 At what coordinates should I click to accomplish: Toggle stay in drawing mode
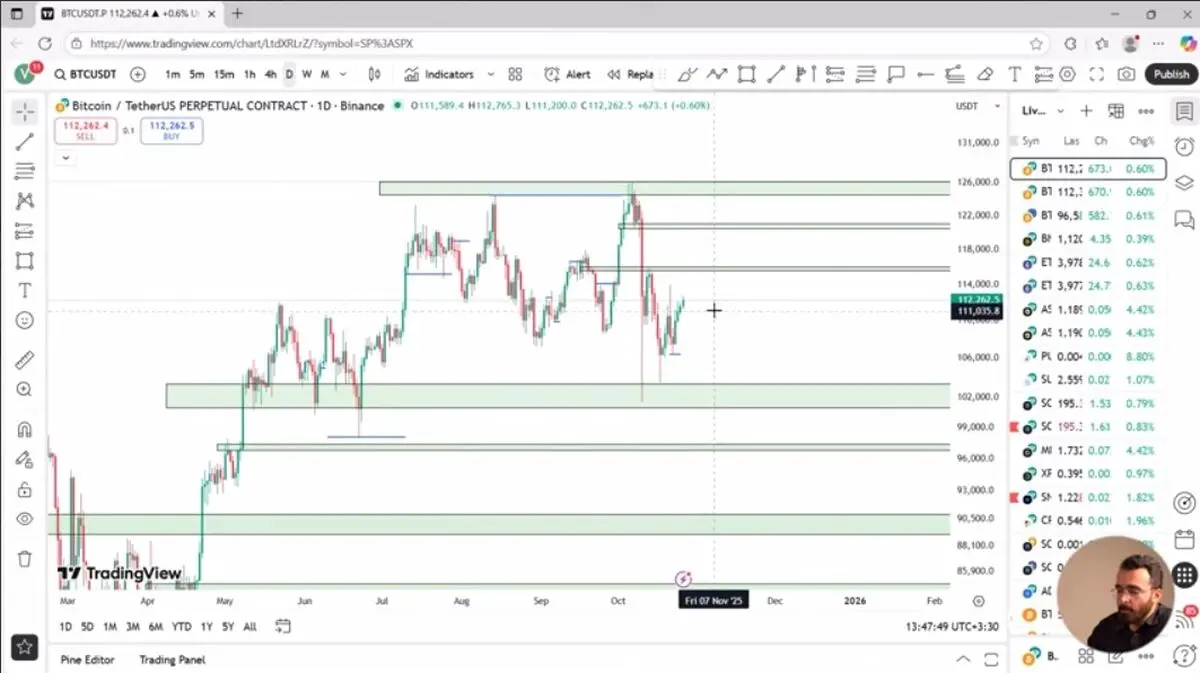tap(25, 460)
